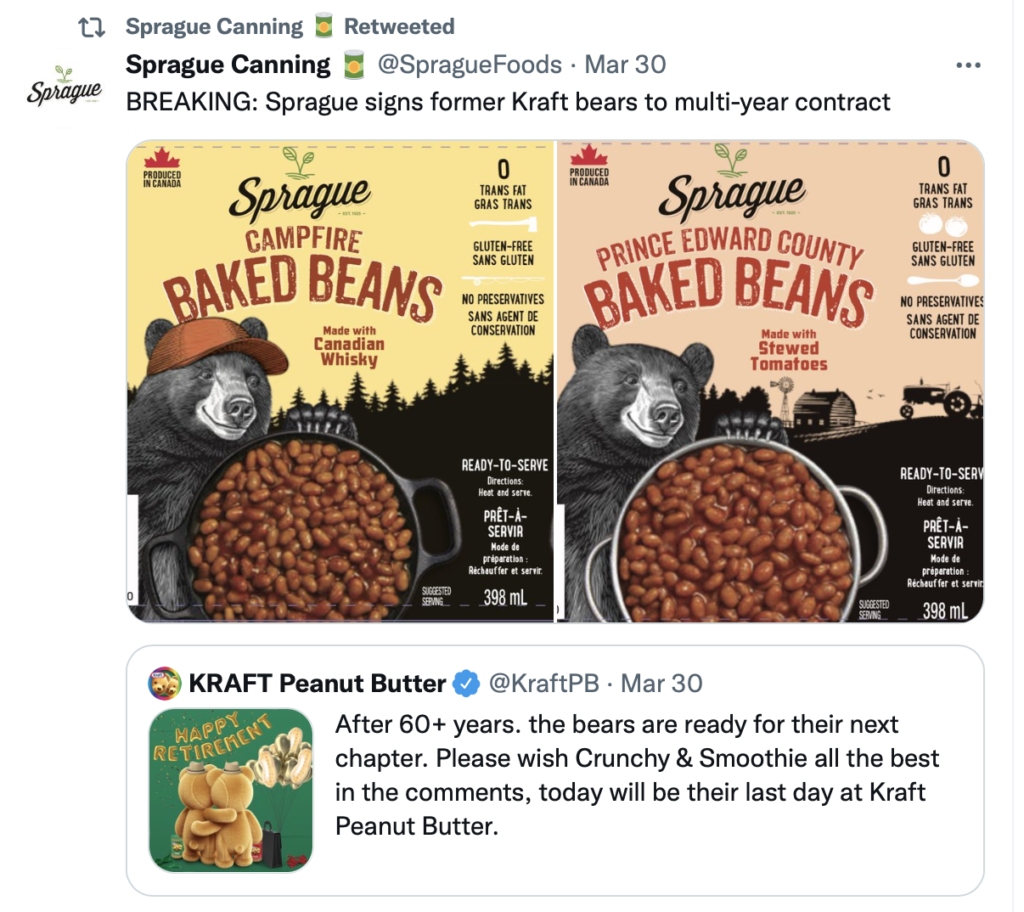Click the retweet arrows icon at top
This screenshot has height=912, width=1024.
tap(91, 27)
